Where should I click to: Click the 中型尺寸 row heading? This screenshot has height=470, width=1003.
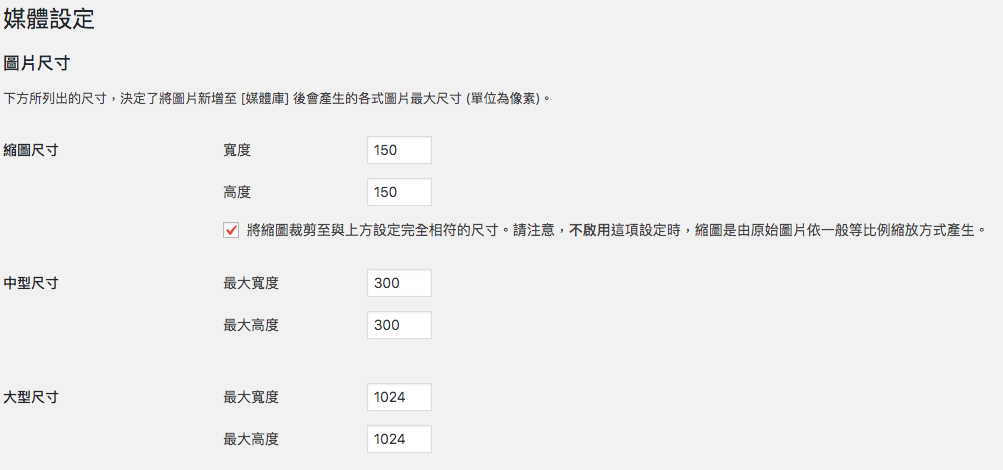pyautogui.click(x=31, y=283)
